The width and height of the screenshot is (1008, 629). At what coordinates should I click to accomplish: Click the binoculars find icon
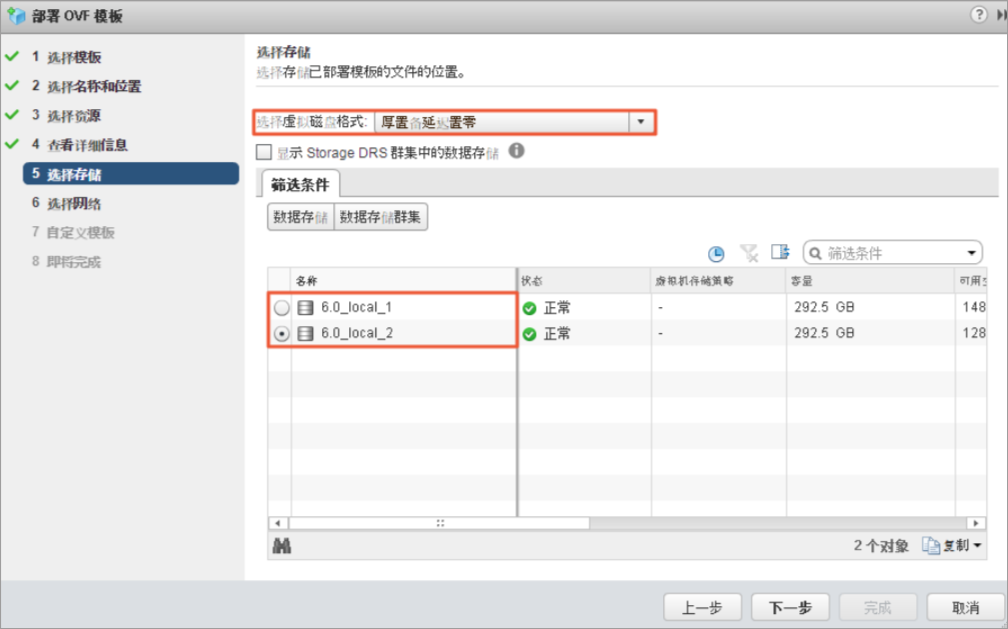282,546
